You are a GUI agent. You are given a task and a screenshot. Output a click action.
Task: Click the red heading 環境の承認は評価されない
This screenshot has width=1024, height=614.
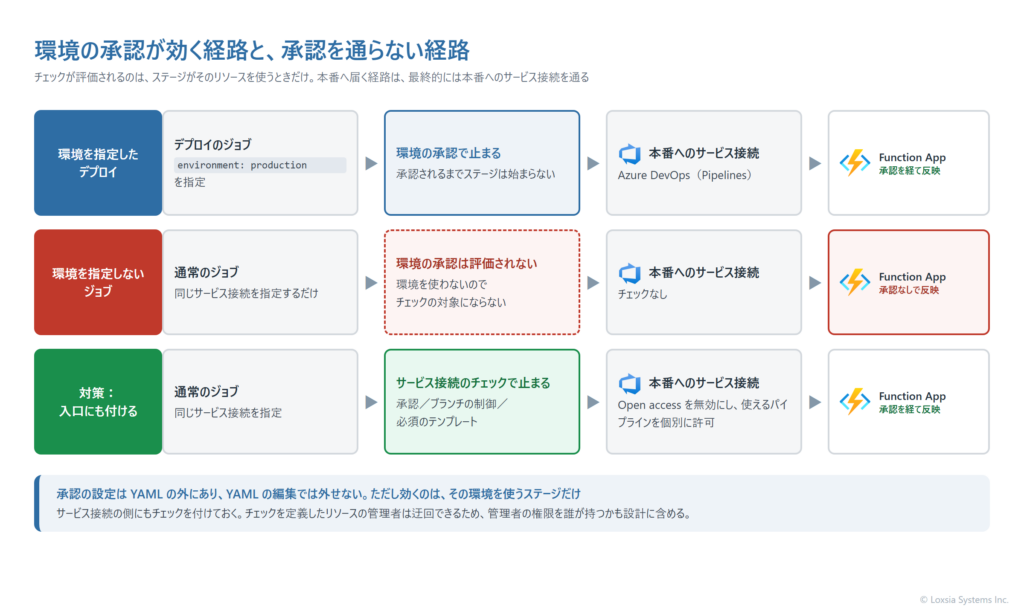click(x=466, y=263)
